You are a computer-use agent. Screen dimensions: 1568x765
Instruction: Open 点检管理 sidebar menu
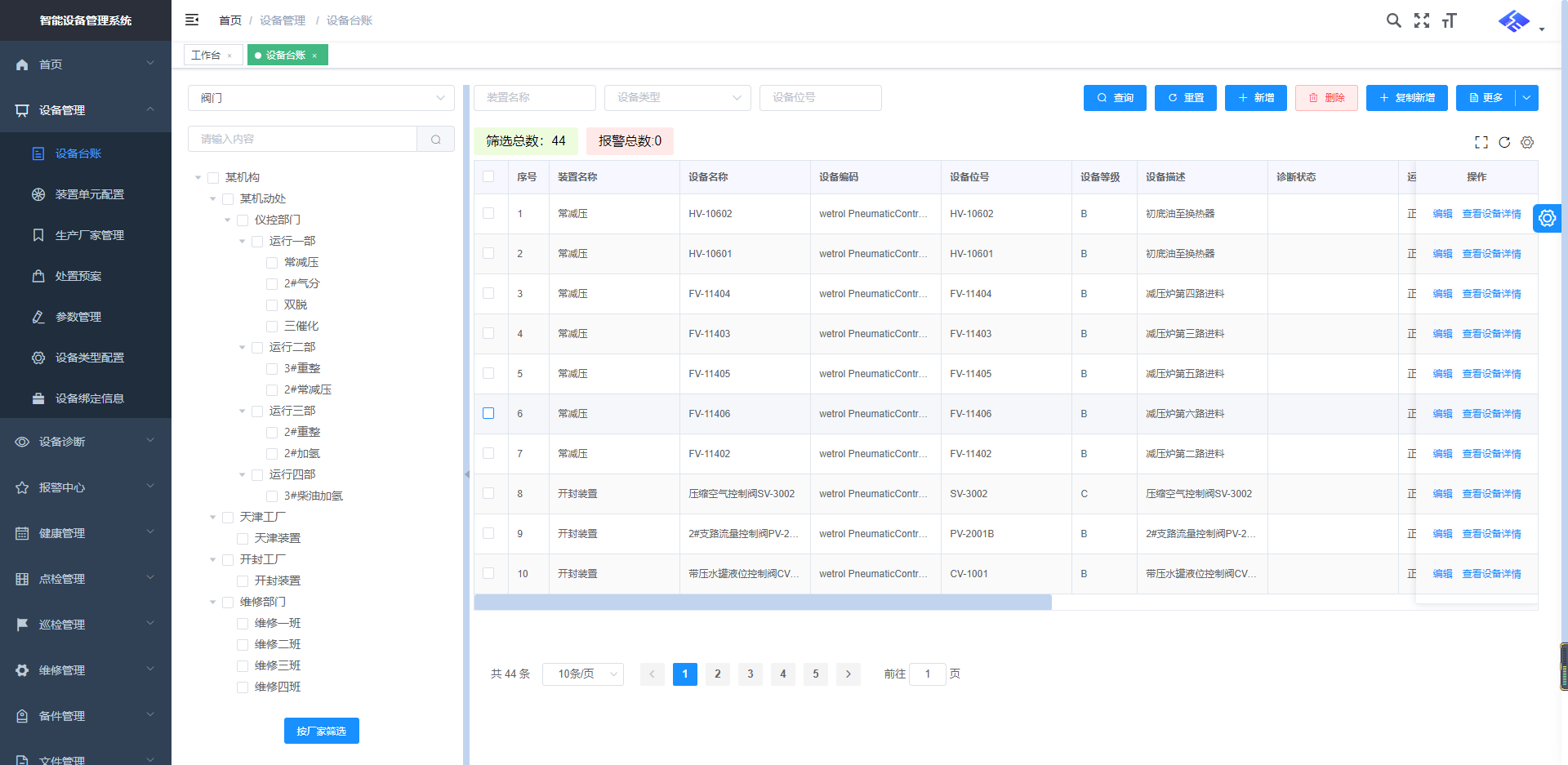(86, 579)
